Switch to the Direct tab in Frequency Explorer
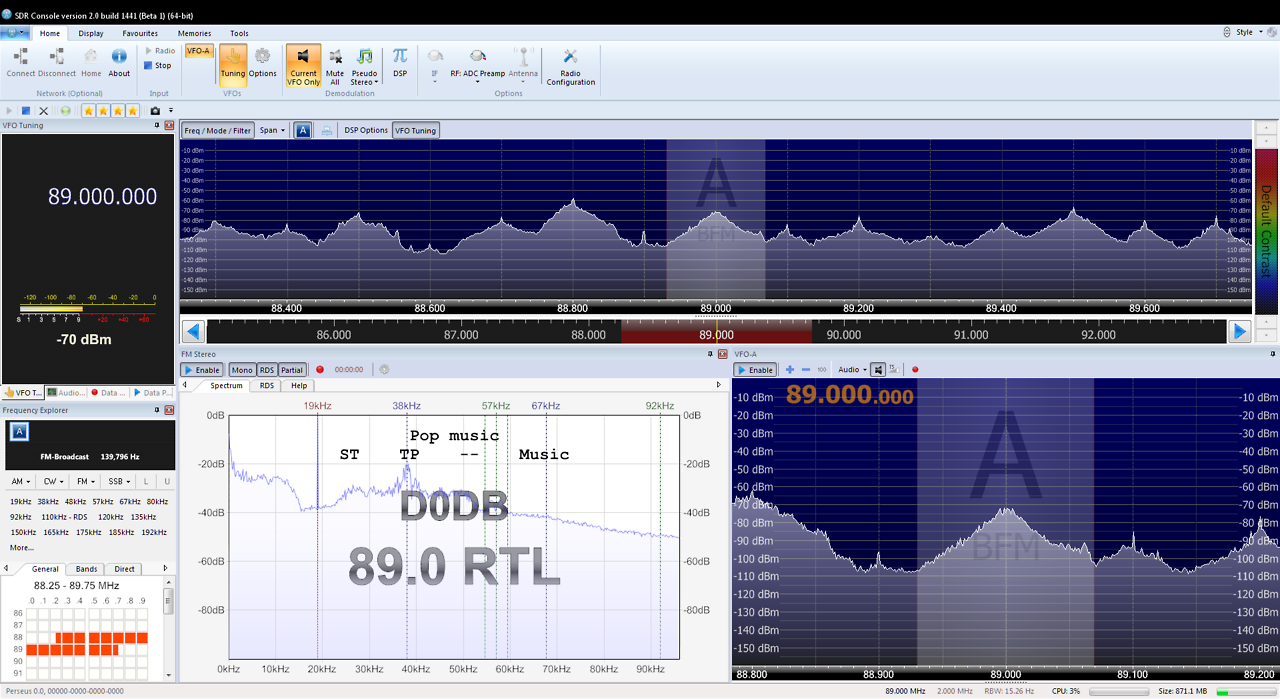 (x=124, y=569)
